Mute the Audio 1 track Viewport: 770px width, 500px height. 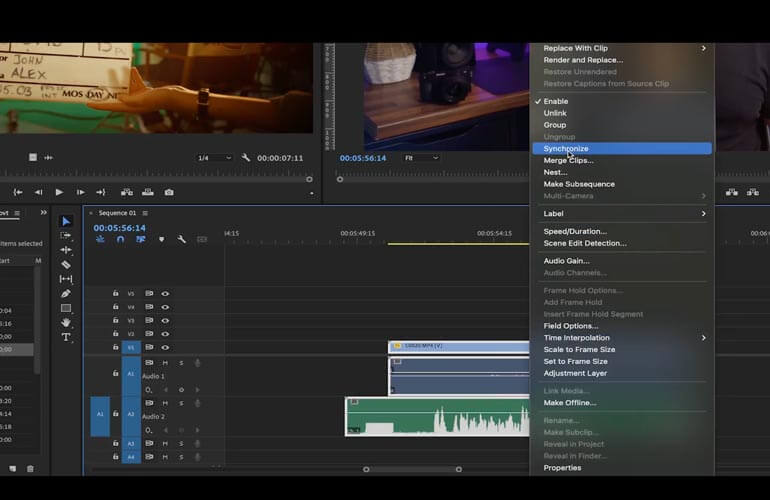tap(165, 362)
